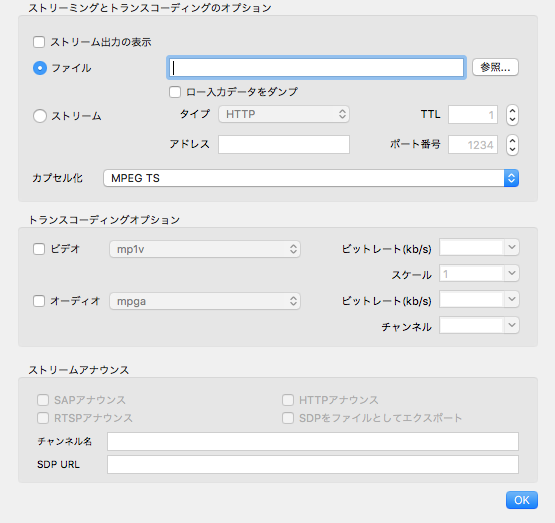The height and width of the screenshot is (523, 555).
Task: Click the チャンネル名 text field
Action: coord(313,441)
